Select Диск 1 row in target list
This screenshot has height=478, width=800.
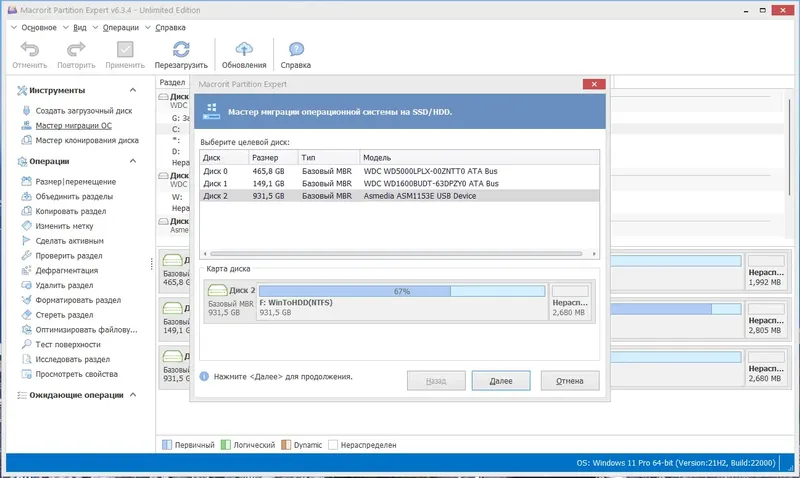[399, 184]
